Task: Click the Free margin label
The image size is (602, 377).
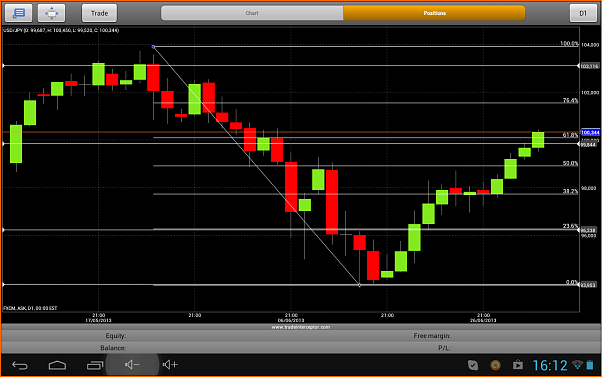Action: tap(432, 336)
